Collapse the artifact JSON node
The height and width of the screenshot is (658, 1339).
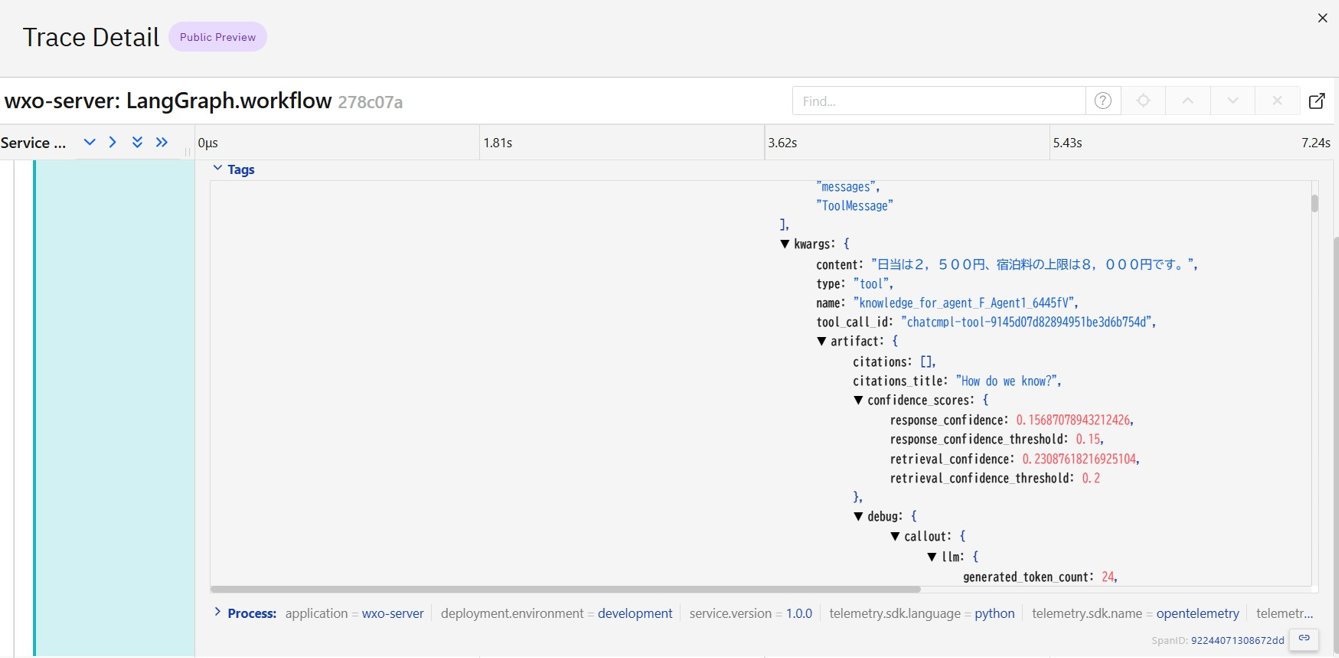click(x=822, y=341)
